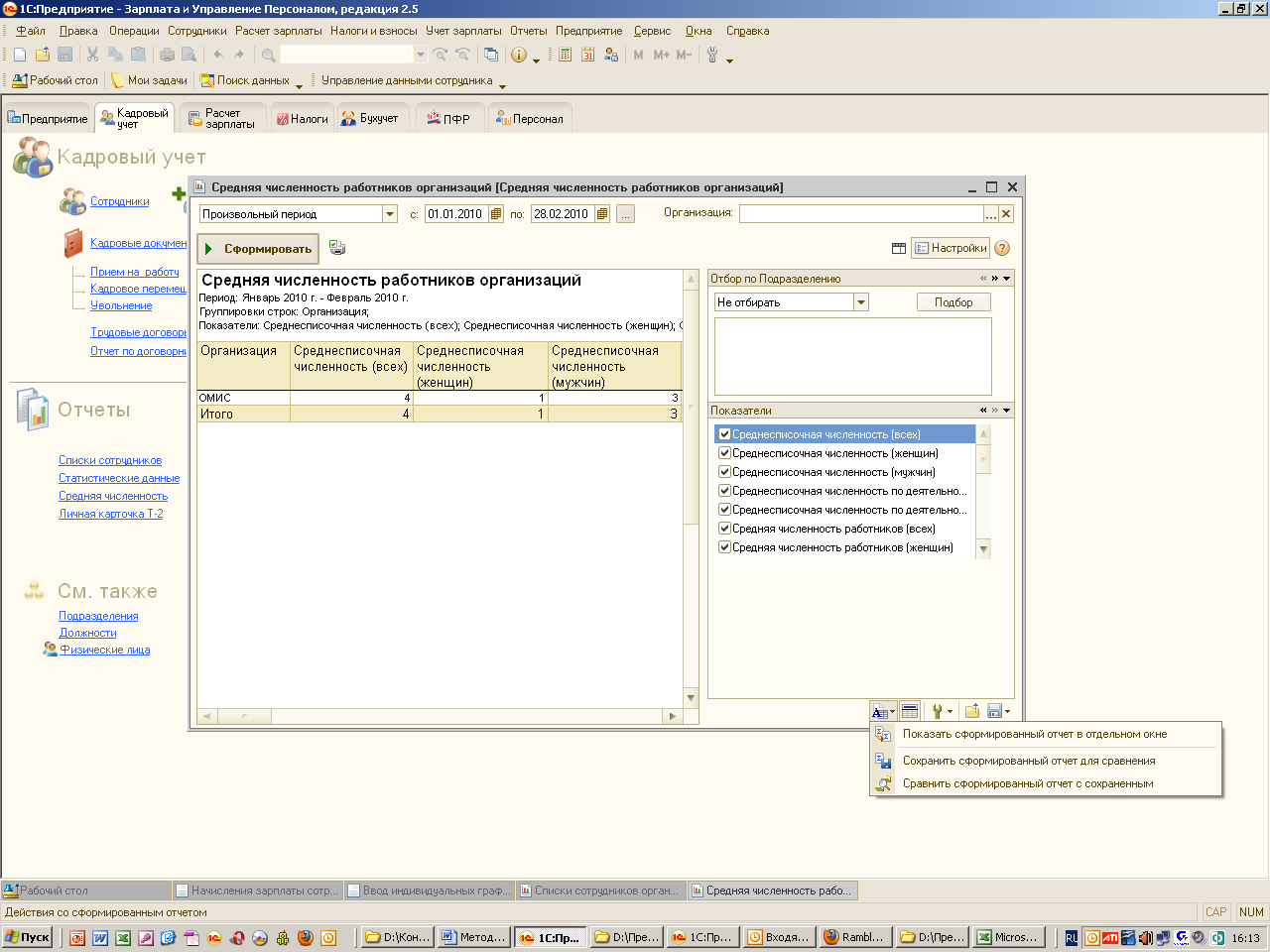Open the Не отбирать filter dropdown
The image size is (1270, 952).
coord(860,302)
